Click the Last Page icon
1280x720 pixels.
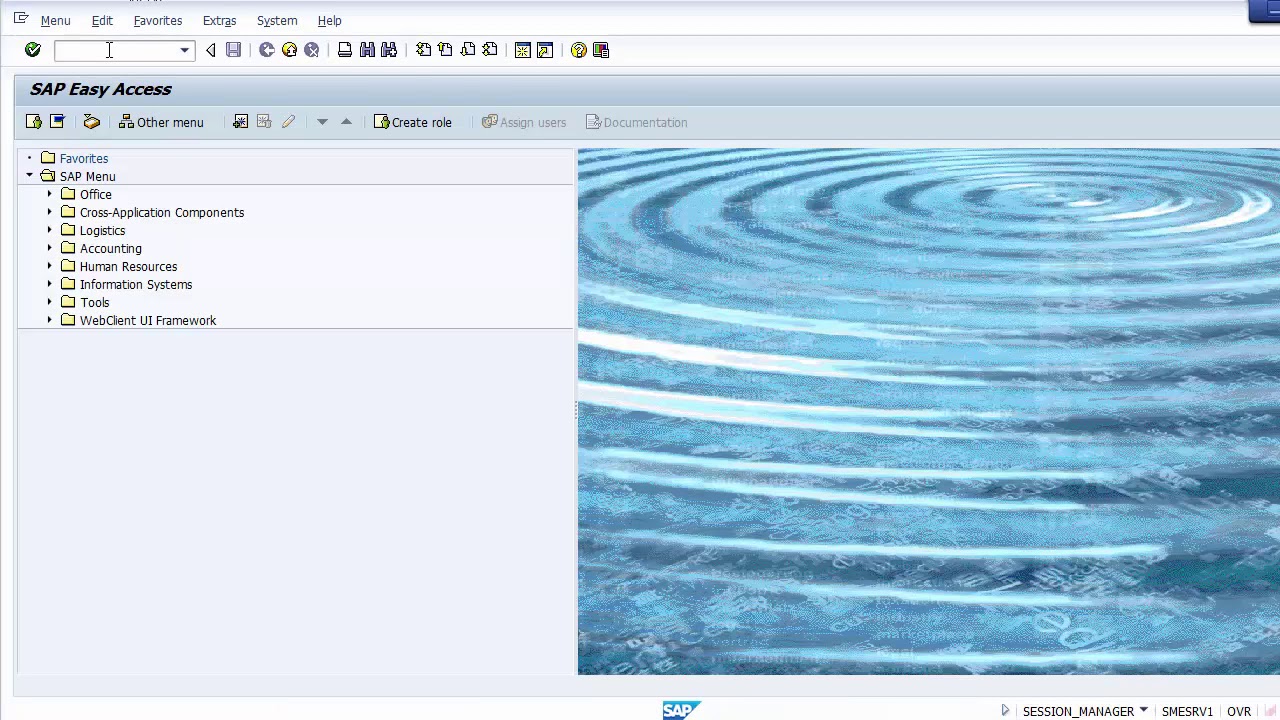tap(490, 50)
